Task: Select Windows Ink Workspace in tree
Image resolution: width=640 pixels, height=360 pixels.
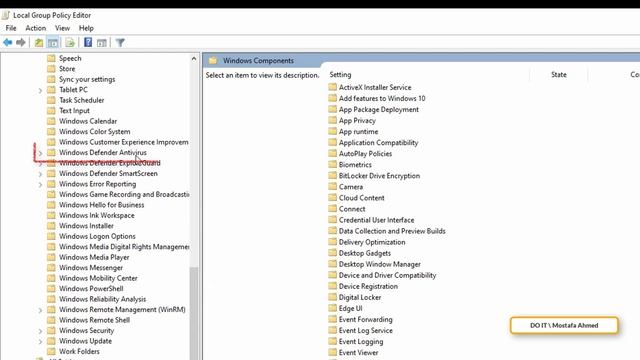Action: point(97,216)
